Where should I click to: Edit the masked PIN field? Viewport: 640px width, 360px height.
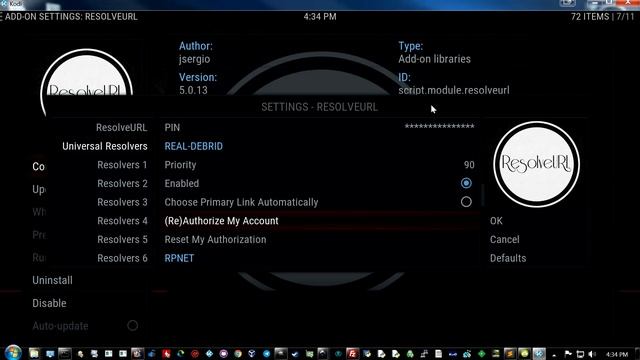[319, 127]
